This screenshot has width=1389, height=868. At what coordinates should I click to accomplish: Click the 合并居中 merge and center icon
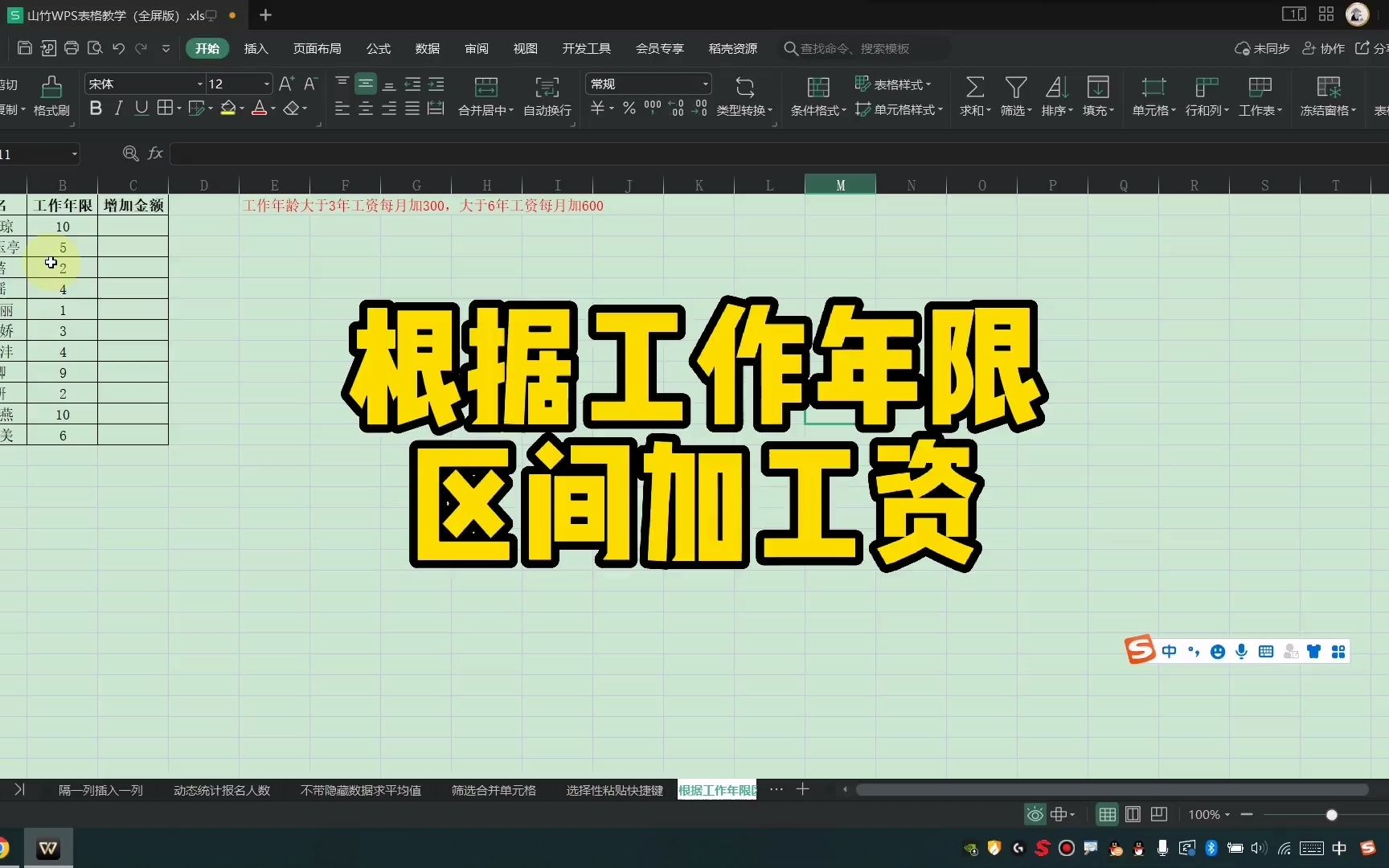[486, 96]
